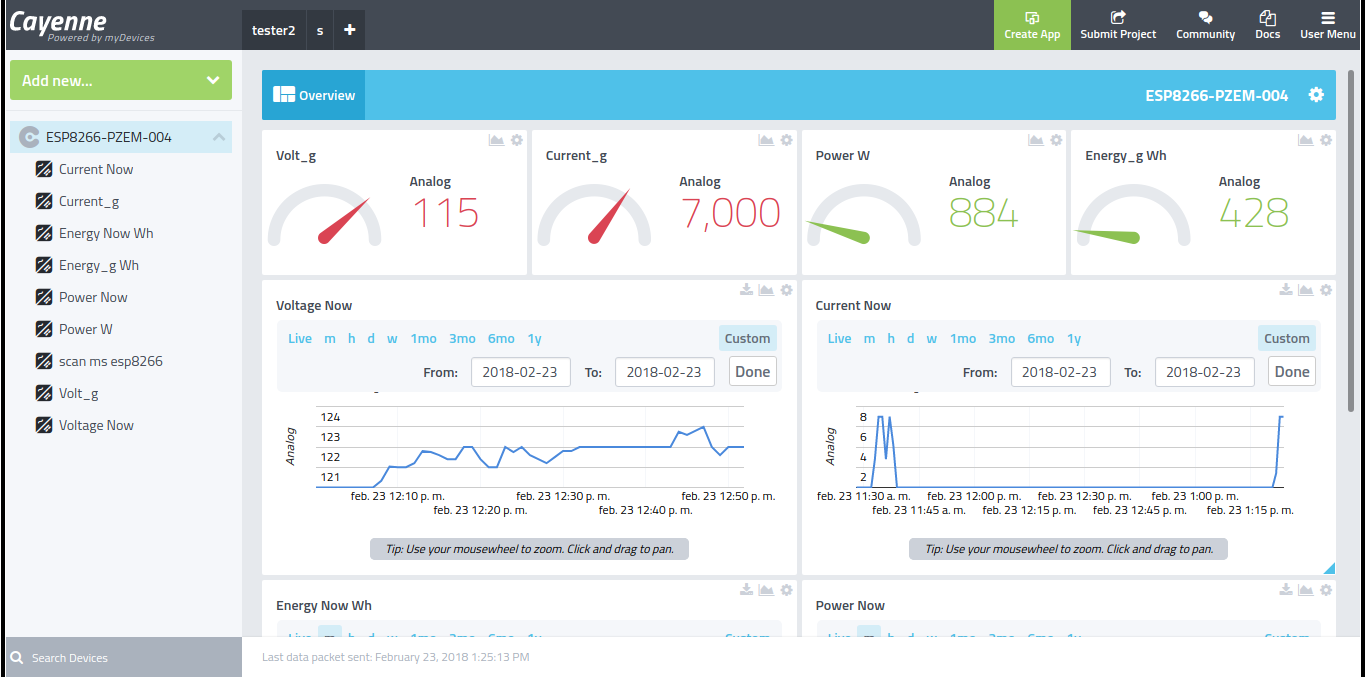Open ESP8266-PZEM-004 dashboard settings gear
1366x677 pixels.
[1316, 95]
